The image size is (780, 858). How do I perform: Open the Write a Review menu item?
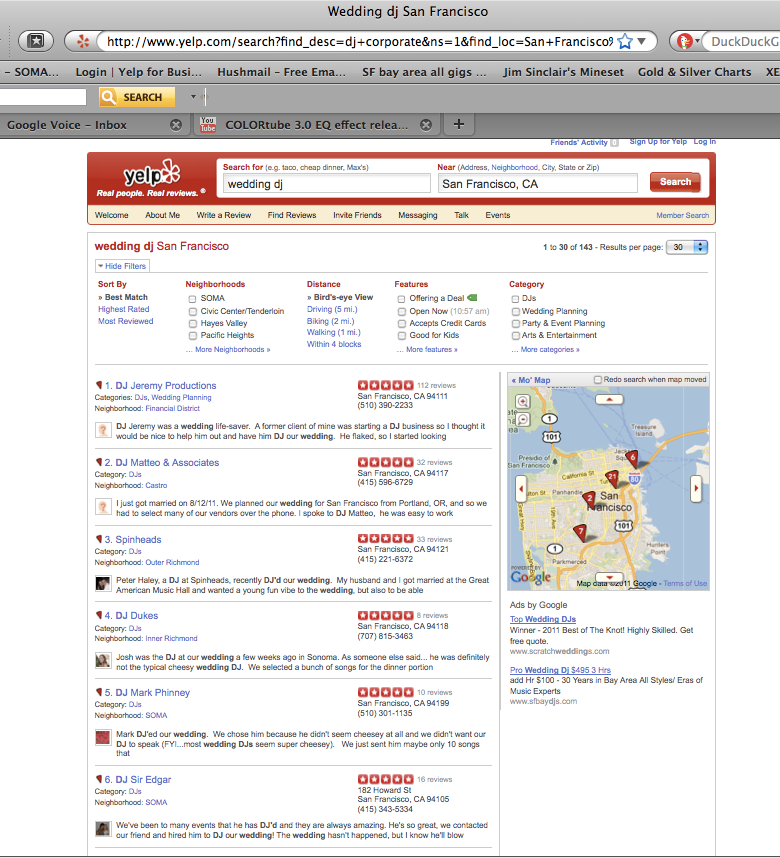223,215
